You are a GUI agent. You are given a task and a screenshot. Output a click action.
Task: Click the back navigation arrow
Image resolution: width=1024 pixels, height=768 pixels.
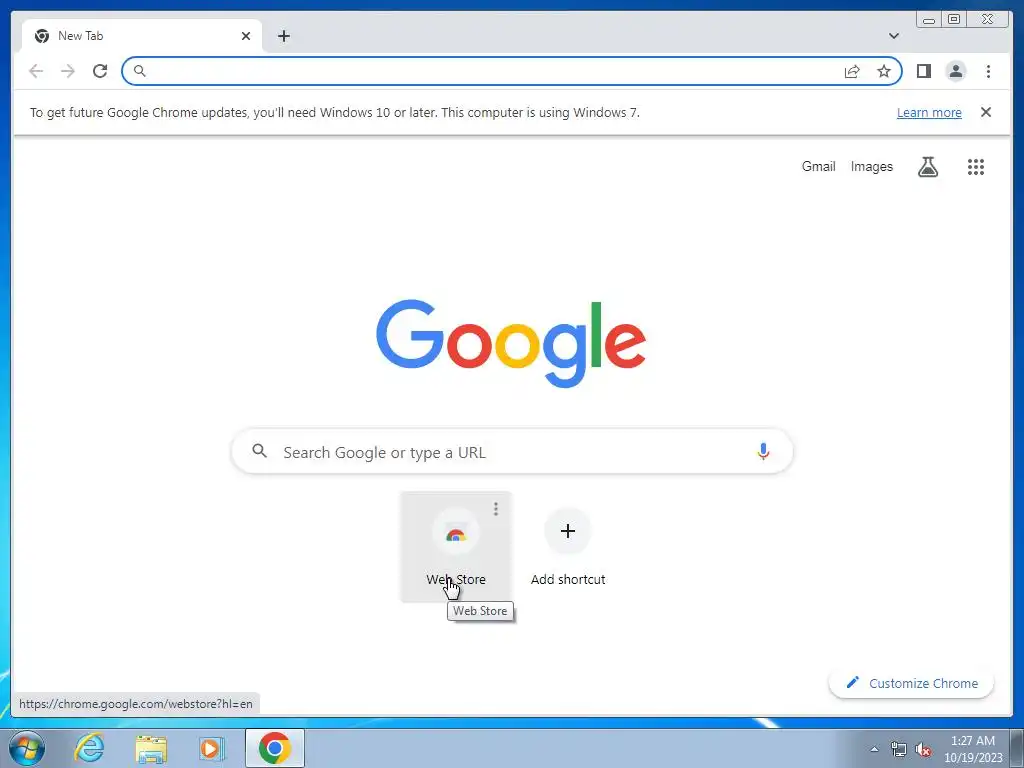tap(36, 71)
